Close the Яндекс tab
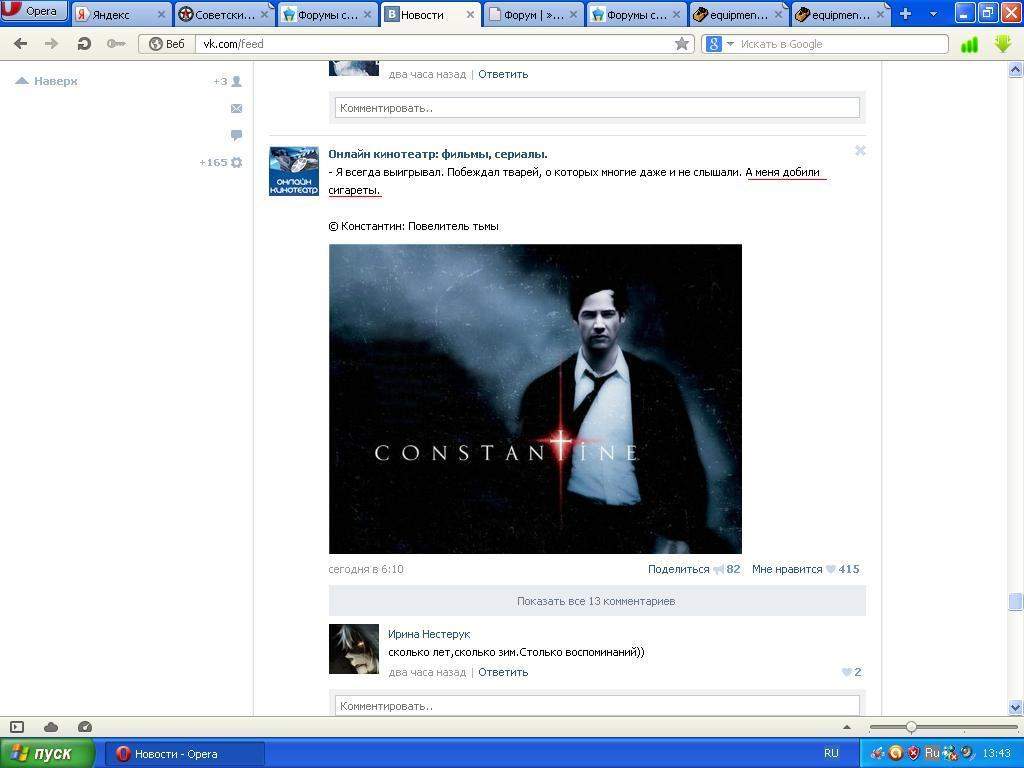This screenshot has width=1024, height=768. pyautogui.click(x=161, y=14)
